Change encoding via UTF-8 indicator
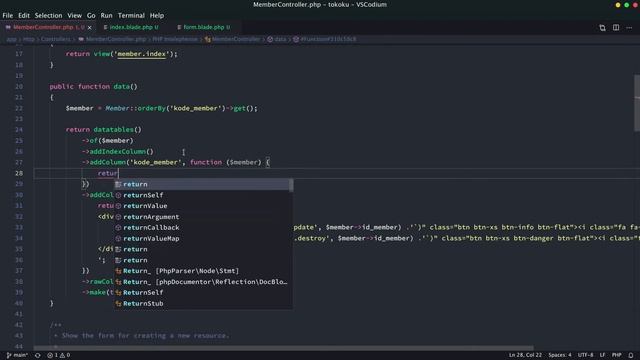 tap(585, 355)
